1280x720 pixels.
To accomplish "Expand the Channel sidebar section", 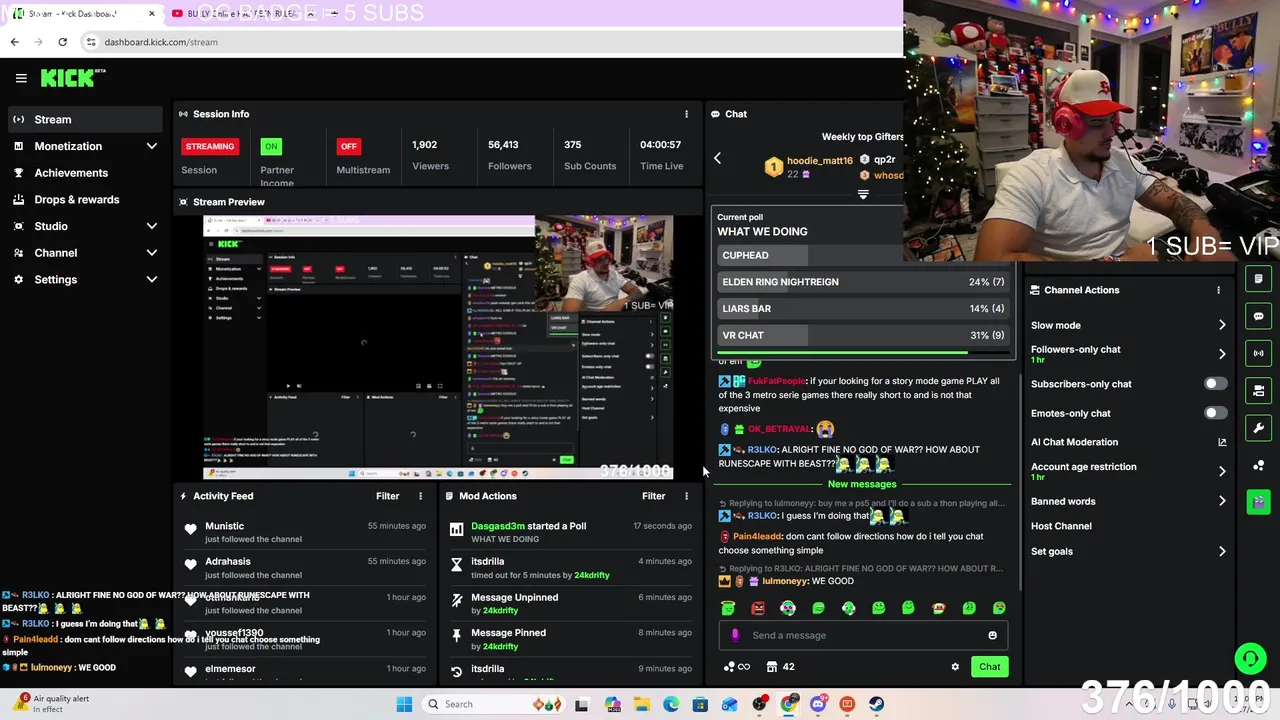I will 152,253.
